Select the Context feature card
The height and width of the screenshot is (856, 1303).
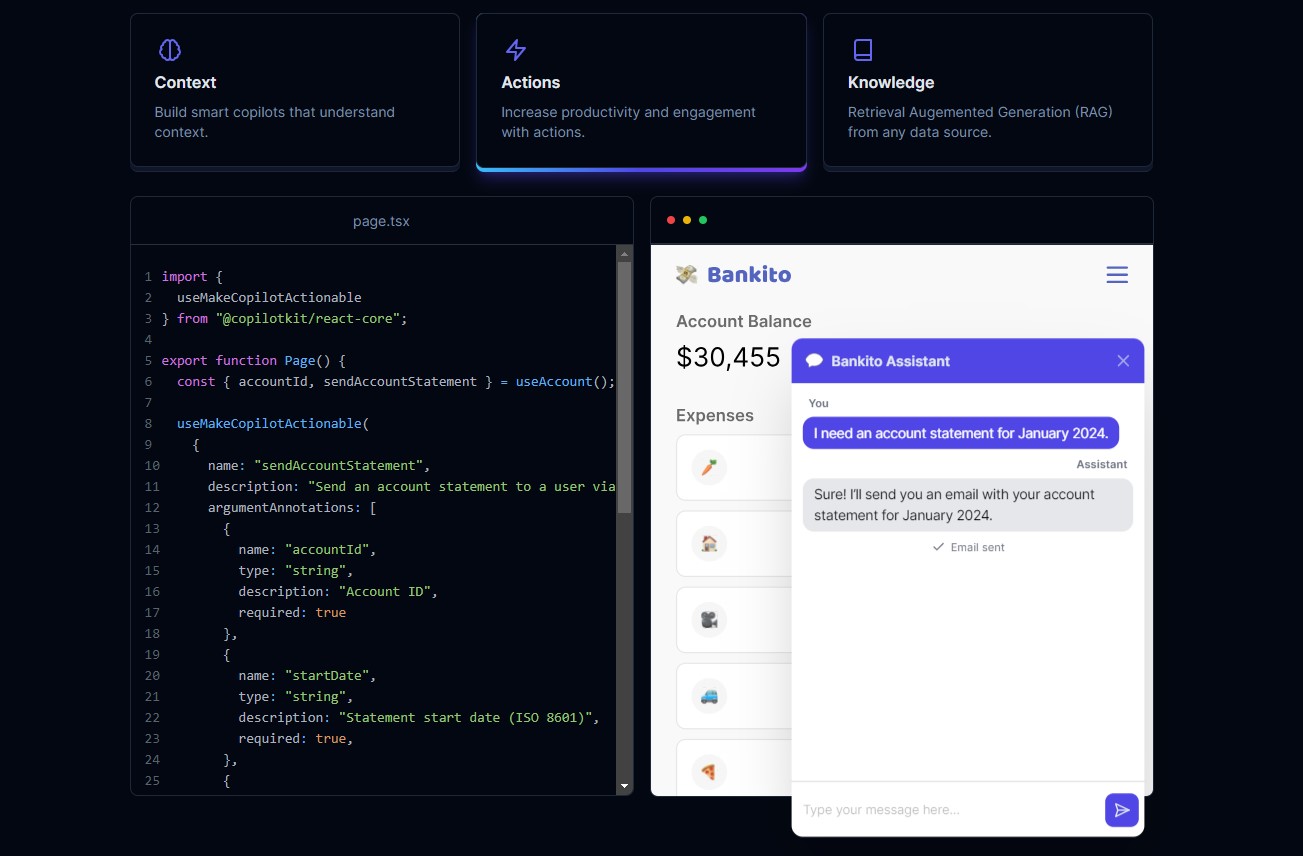tap(295, 90)
